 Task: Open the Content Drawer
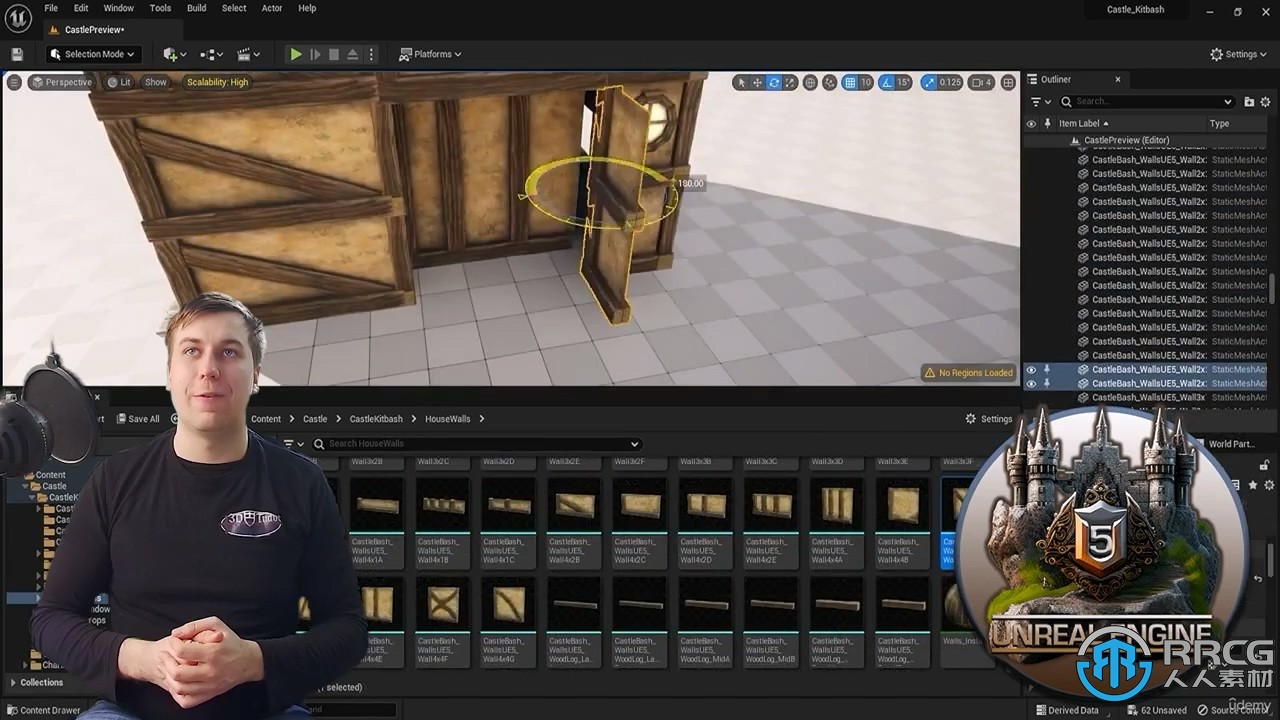(x=44, y=710)
